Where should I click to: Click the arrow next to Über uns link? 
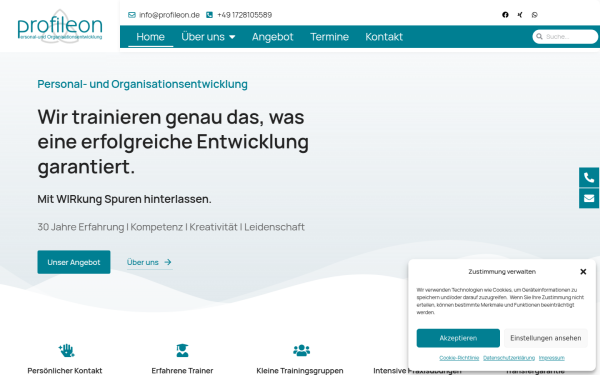(x=168, y=262)
